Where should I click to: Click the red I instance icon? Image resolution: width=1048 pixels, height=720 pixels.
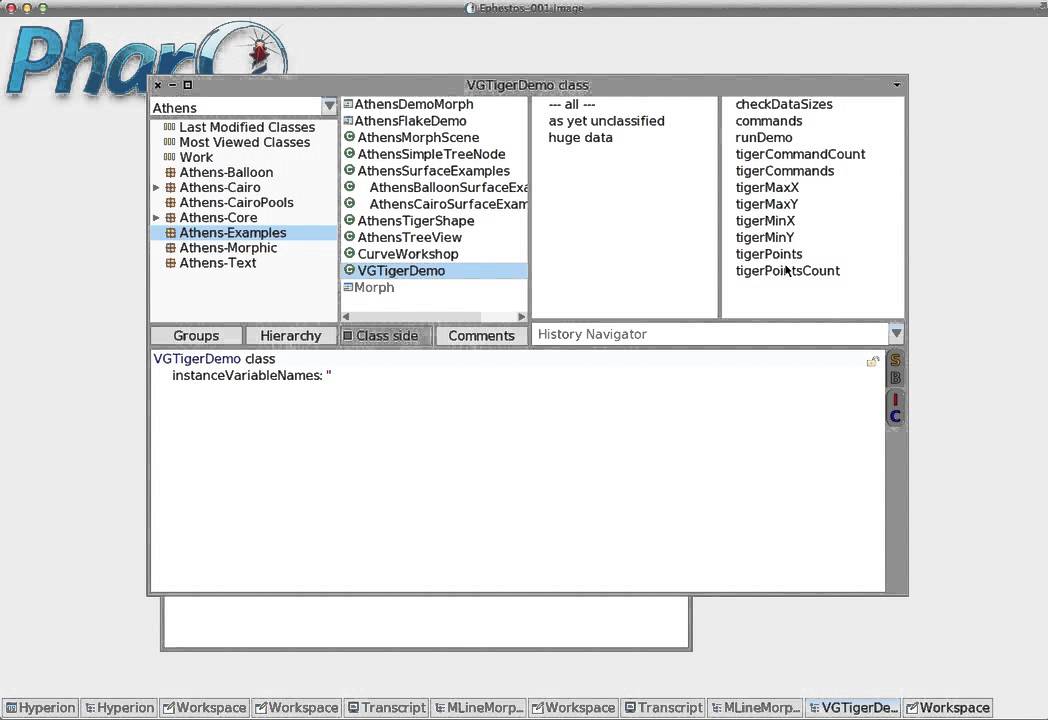point(896,399)
